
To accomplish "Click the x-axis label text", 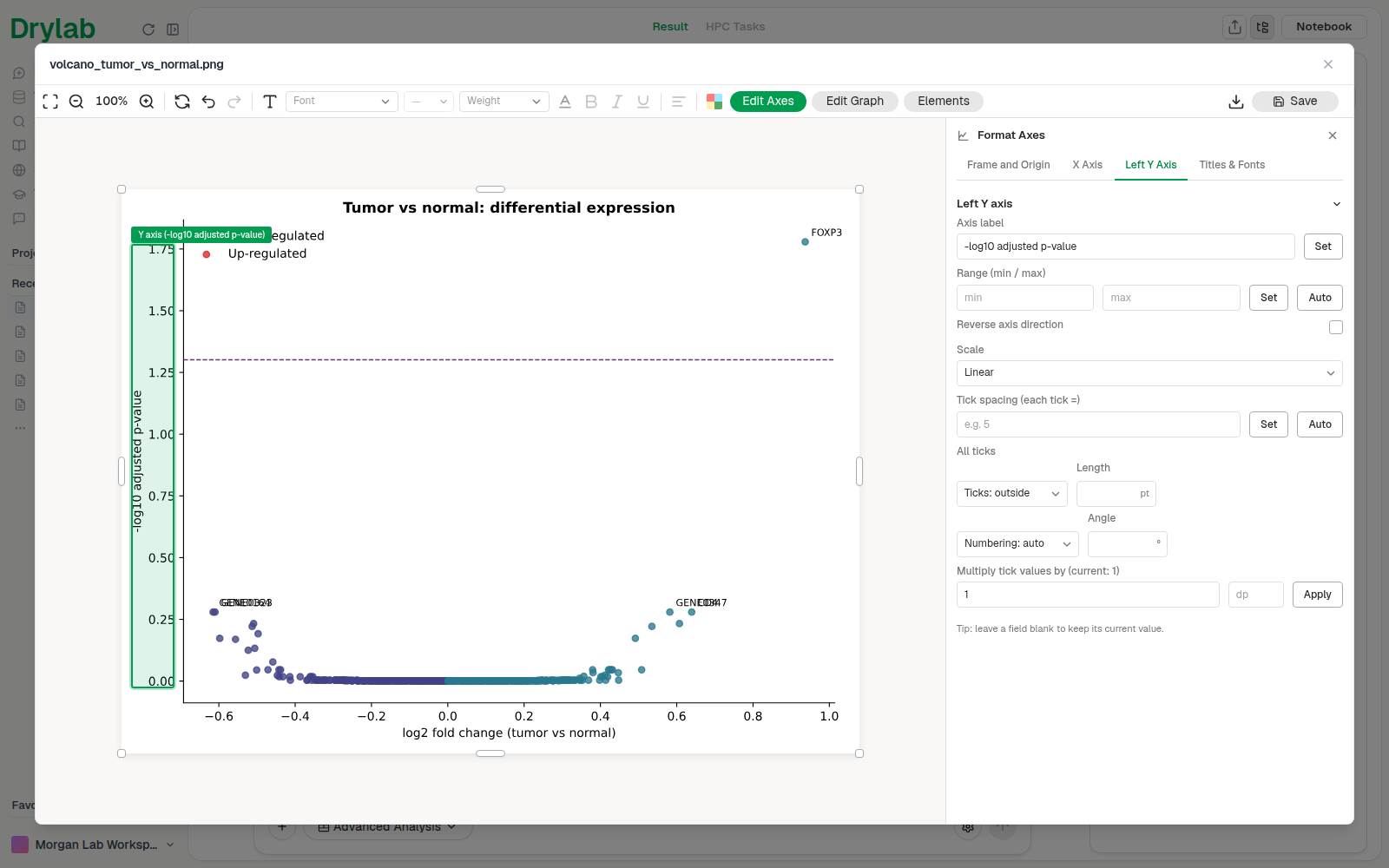I will coord(509,733).
